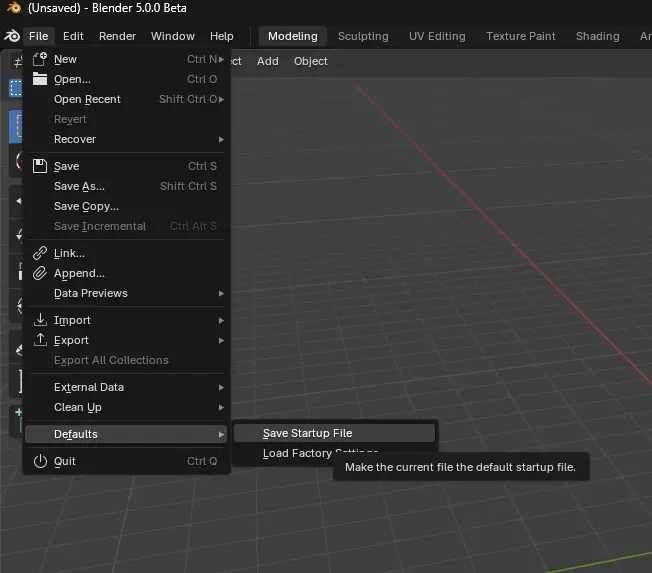Click the New file icon
Viewport: 652px width, 573px height.
tap(40, 59)
